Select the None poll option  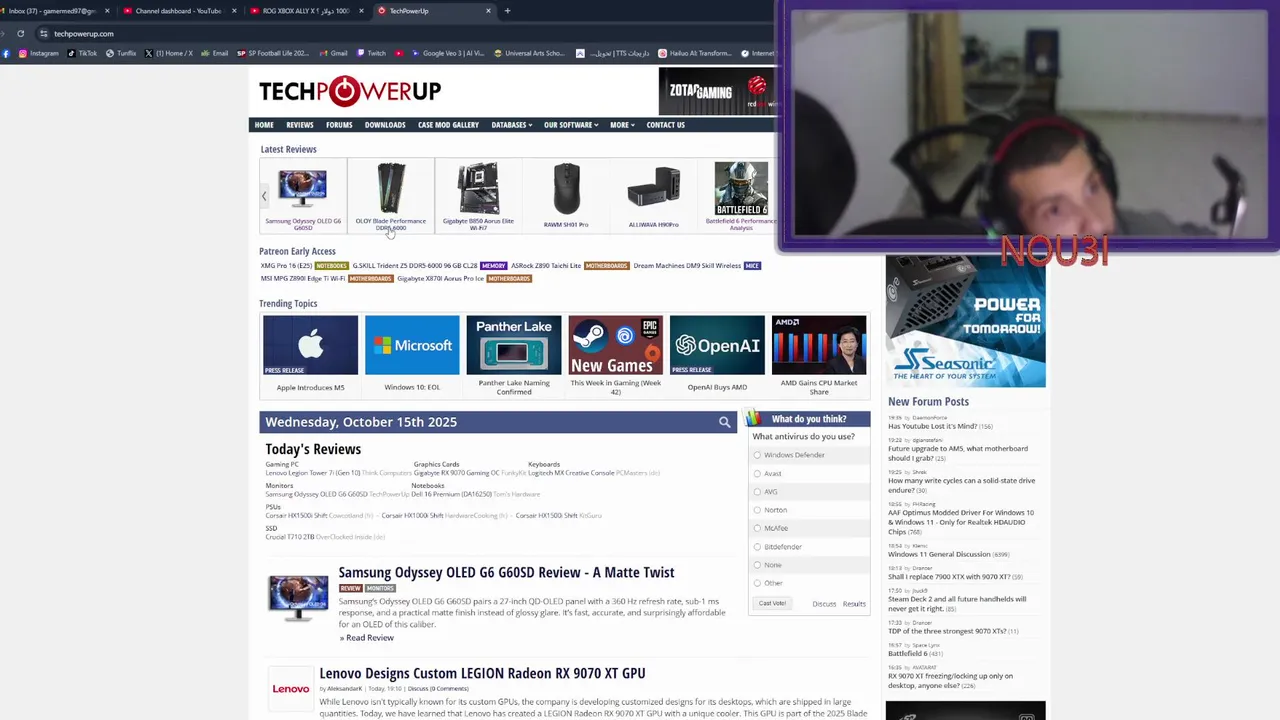coord(757,565)
